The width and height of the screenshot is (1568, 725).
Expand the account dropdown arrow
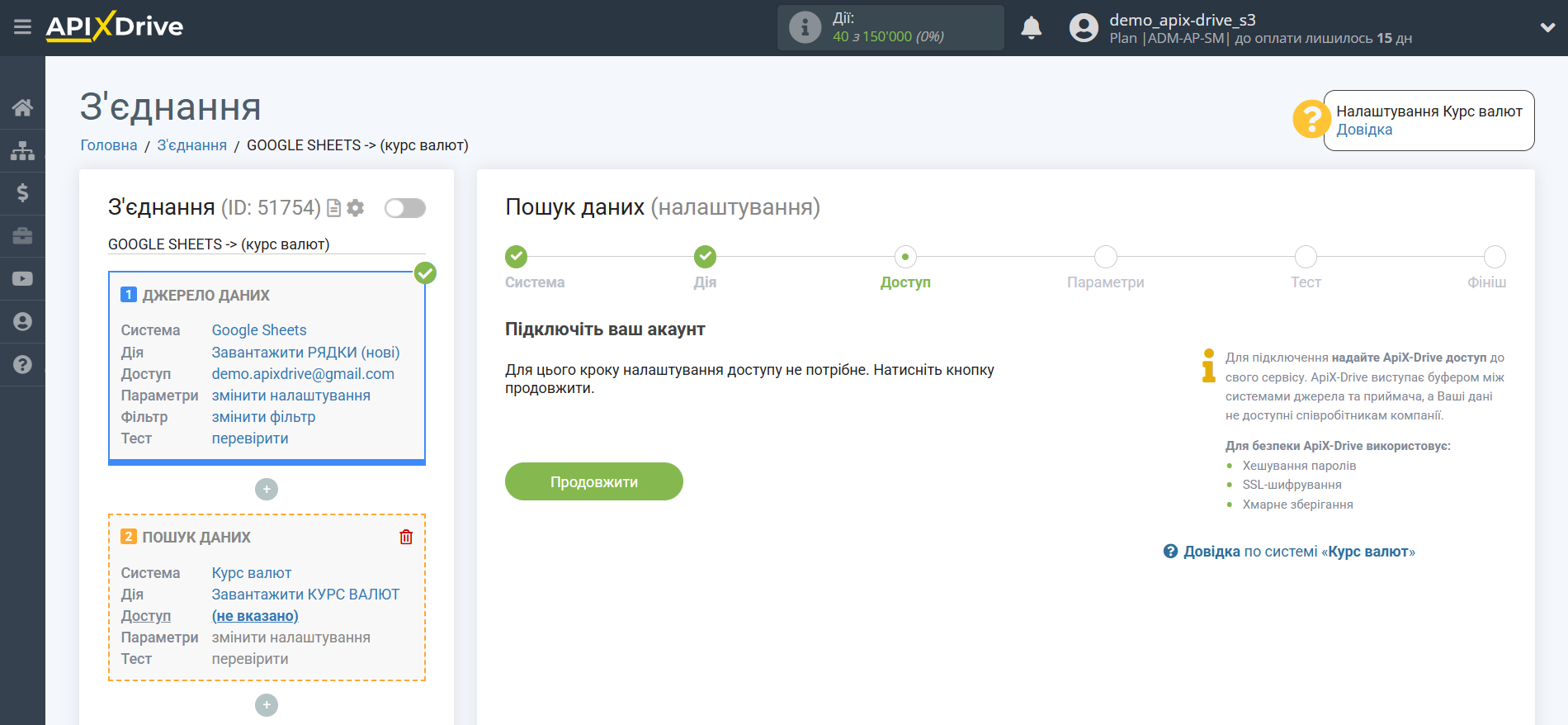tap(1547, 27)
